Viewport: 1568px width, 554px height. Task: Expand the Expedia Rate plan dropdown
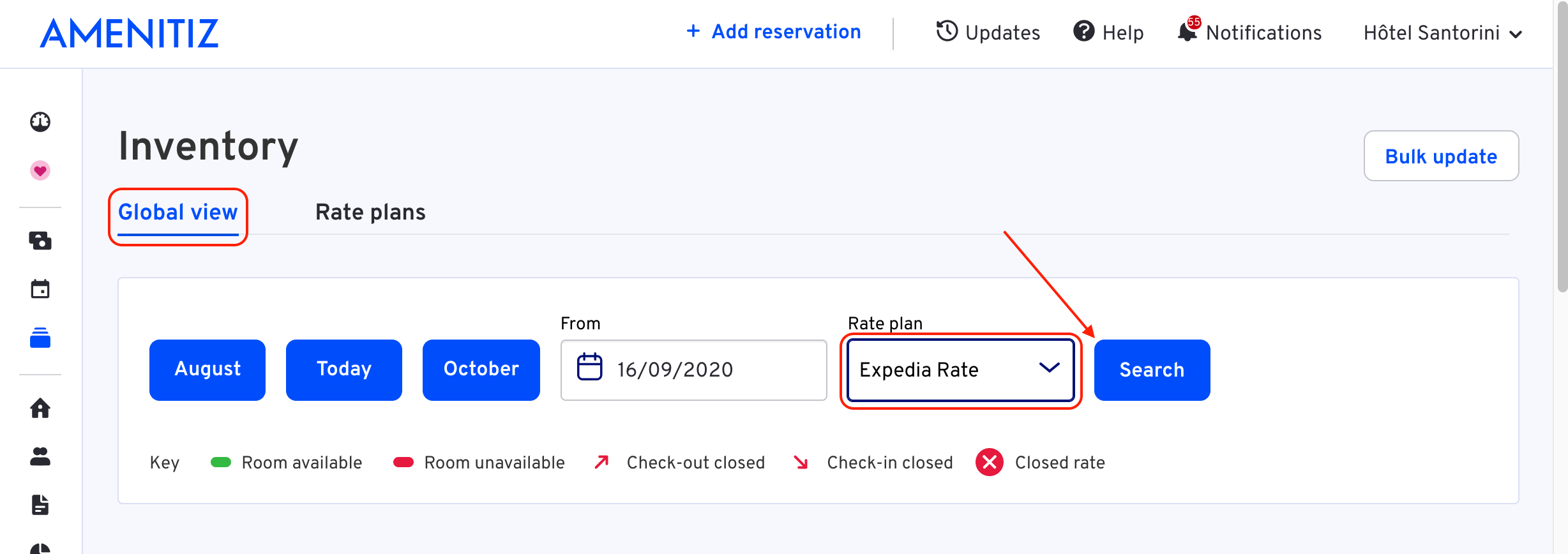pyautogui.click(x=961, y=370)
